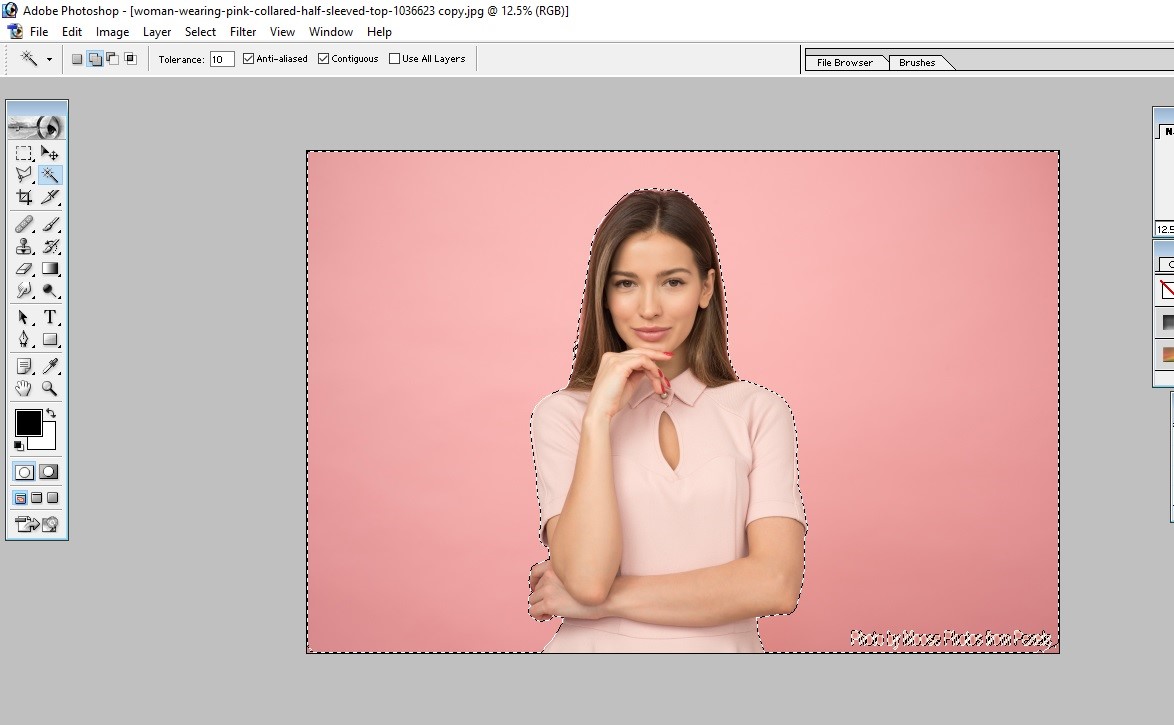Set selection mode to Intersect with selection
This screenshot has height=725, width=1174.
pyautogui.click(x=130, y=58)
